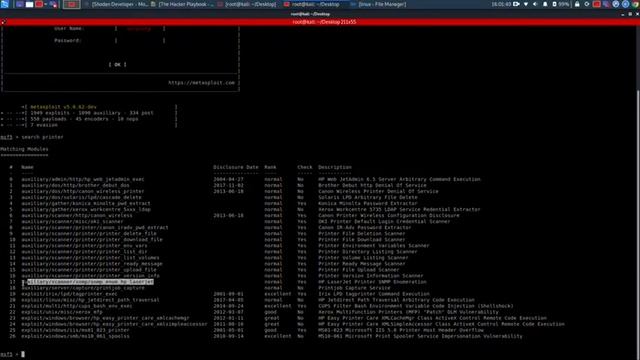Click module exploit/windows/smb/ms10_061_spoolss
Image resolution: width=640 pixels, height=360 pixels.
click(x=76, y=336)
